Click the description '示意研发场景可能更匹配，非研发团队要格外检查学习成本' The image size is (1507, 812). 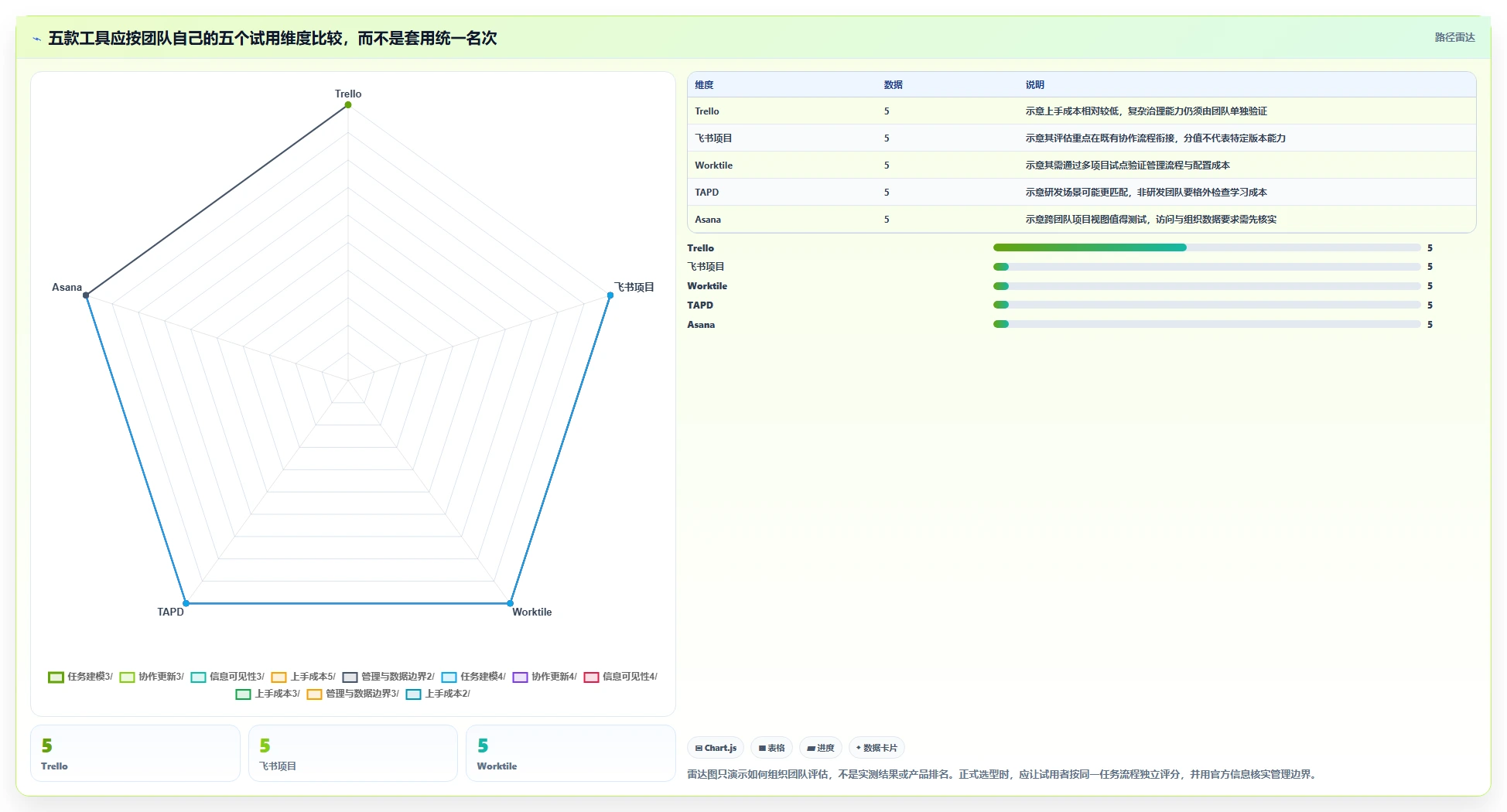(x=1146, y=193)
